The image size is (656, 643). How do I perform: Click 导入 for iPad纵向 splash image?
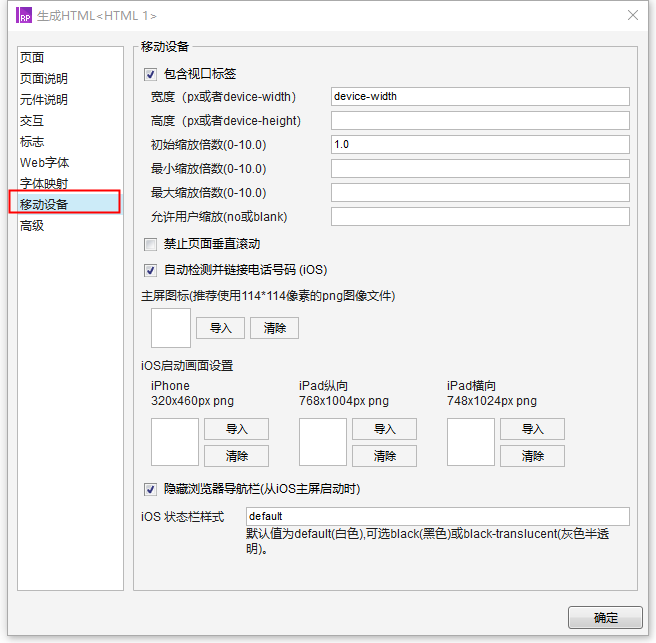coord(384,429)
